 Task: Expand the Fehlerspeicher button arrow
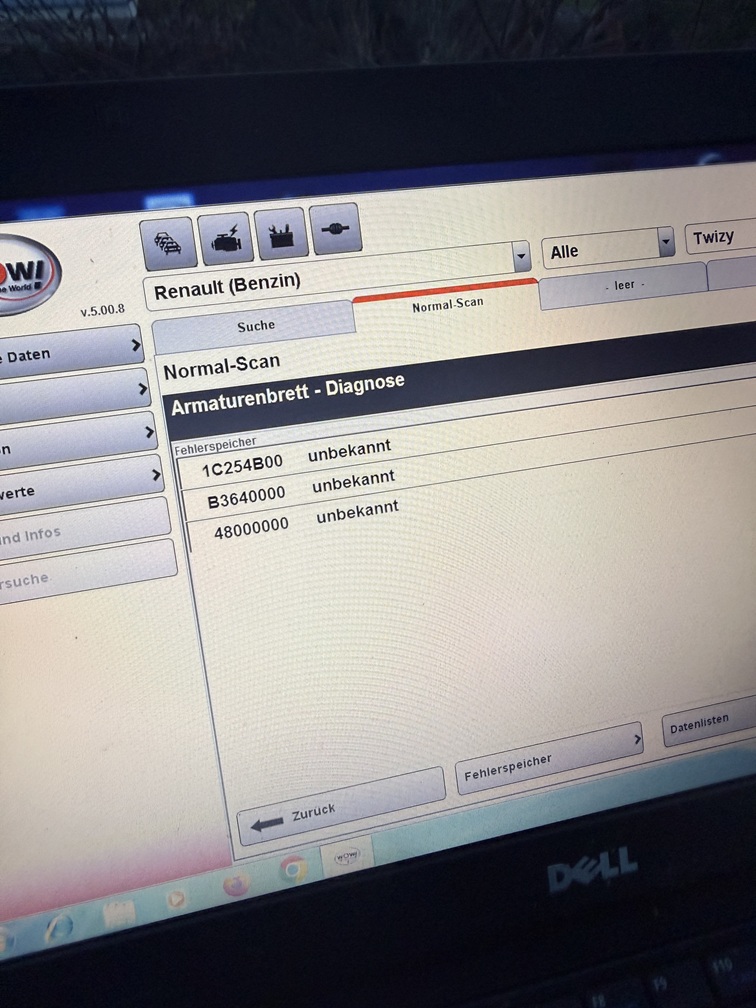[636, 741]
